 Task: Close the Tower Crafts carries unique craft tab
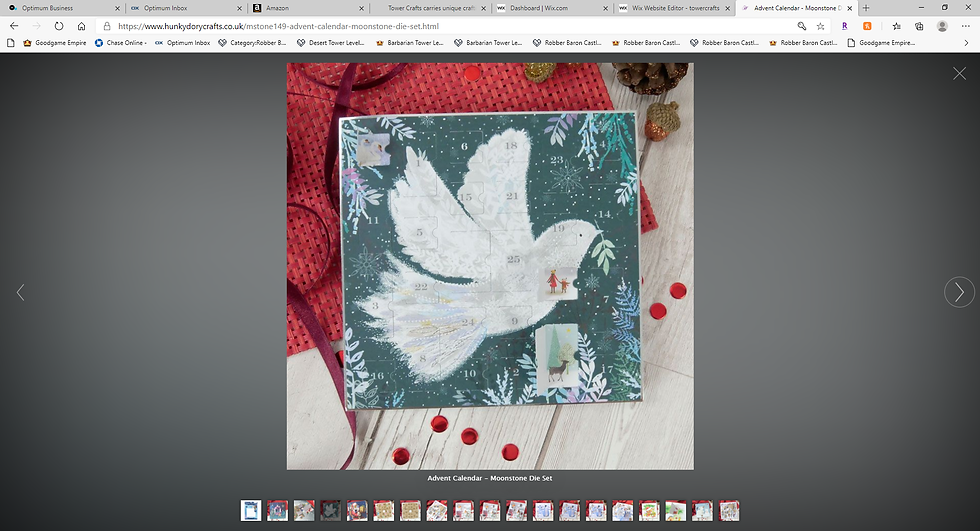tap(483, 8)
